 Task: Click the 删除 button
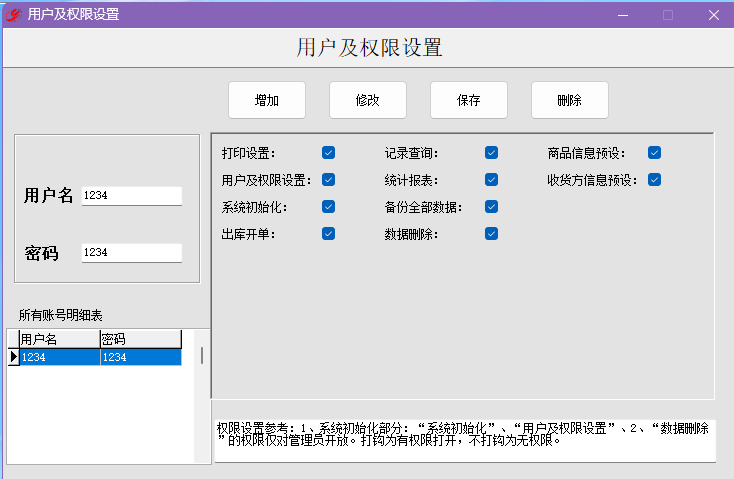tap(570, 100)
